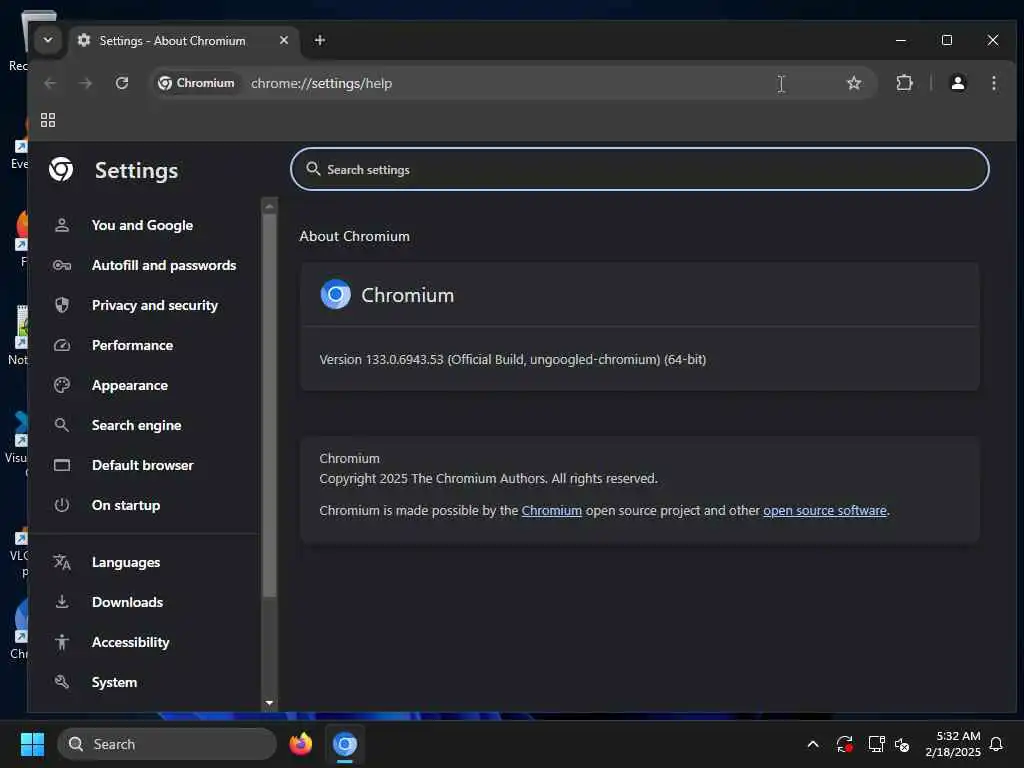This screenshot has width=1024, height=768.
Task: Click the Windows taskbar Search box
Action: pos(167,744)
